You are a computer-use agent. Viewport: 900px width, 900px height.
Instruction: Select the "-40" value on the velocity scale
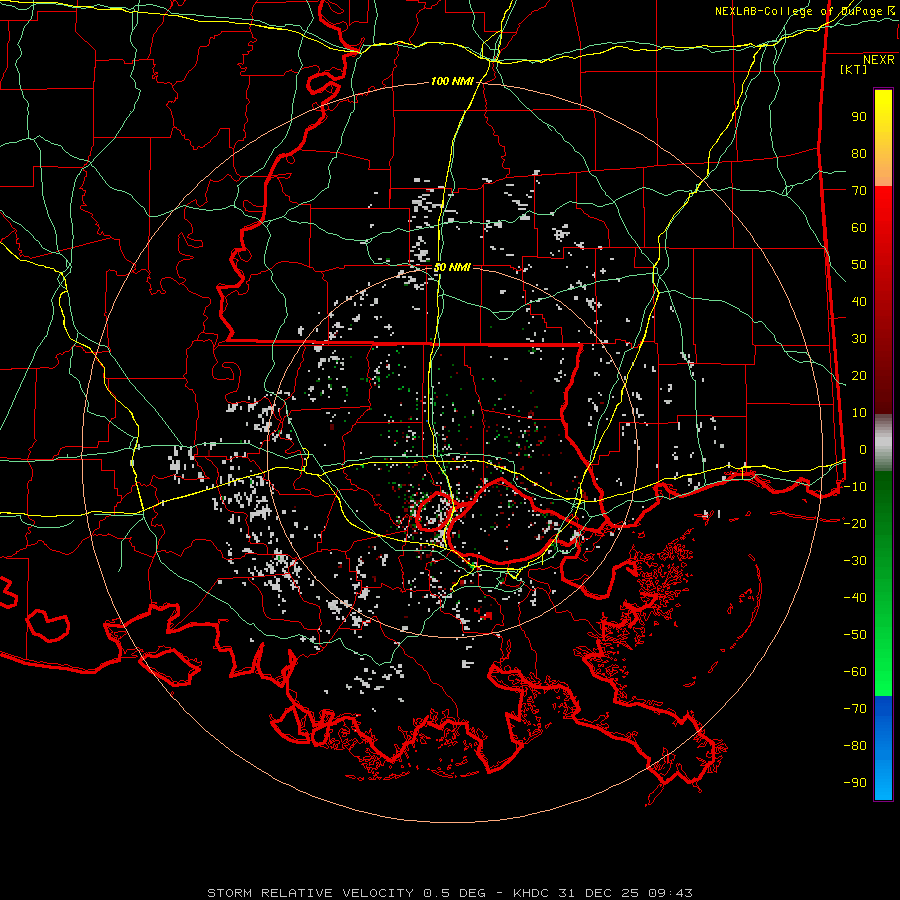click(855, 598)
